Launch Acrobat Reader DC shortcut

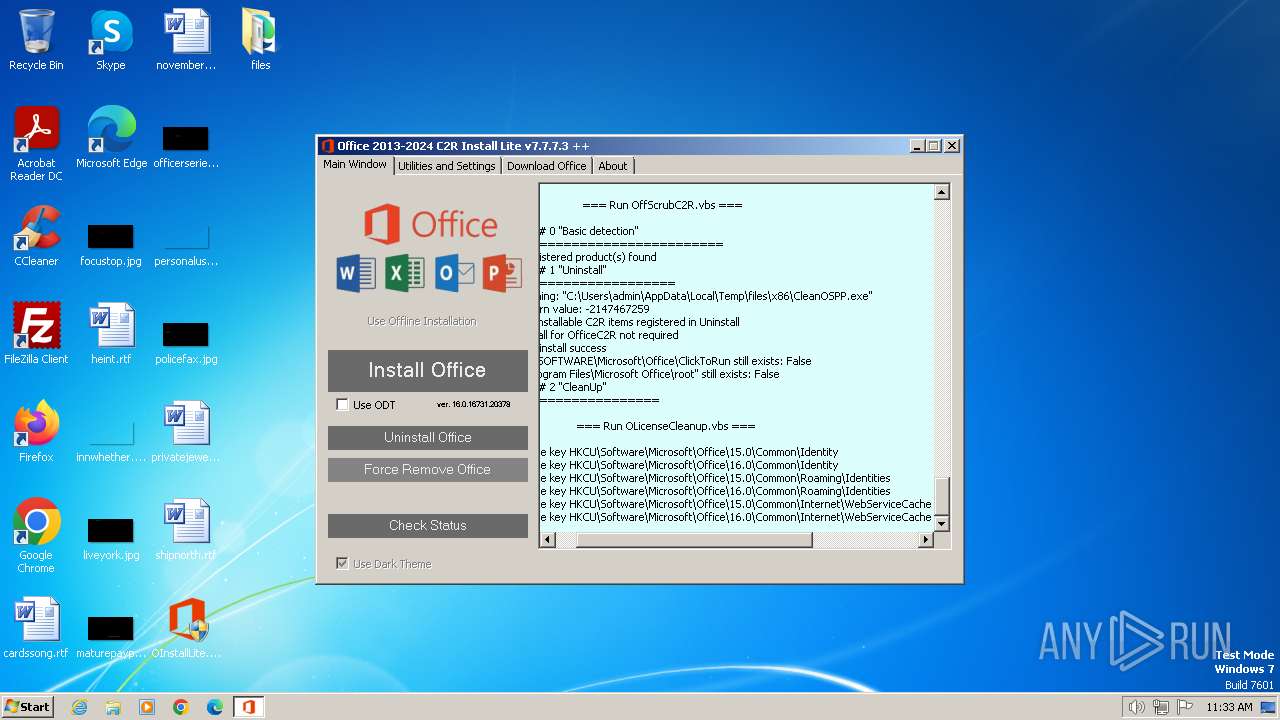pos(36,144)
